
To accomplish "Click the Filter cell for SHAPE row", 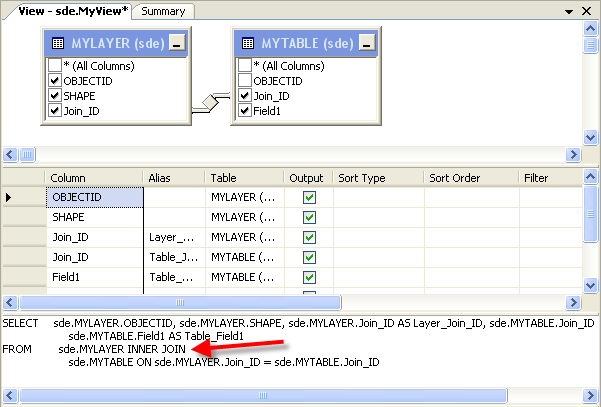I will (x=551, y=217).
